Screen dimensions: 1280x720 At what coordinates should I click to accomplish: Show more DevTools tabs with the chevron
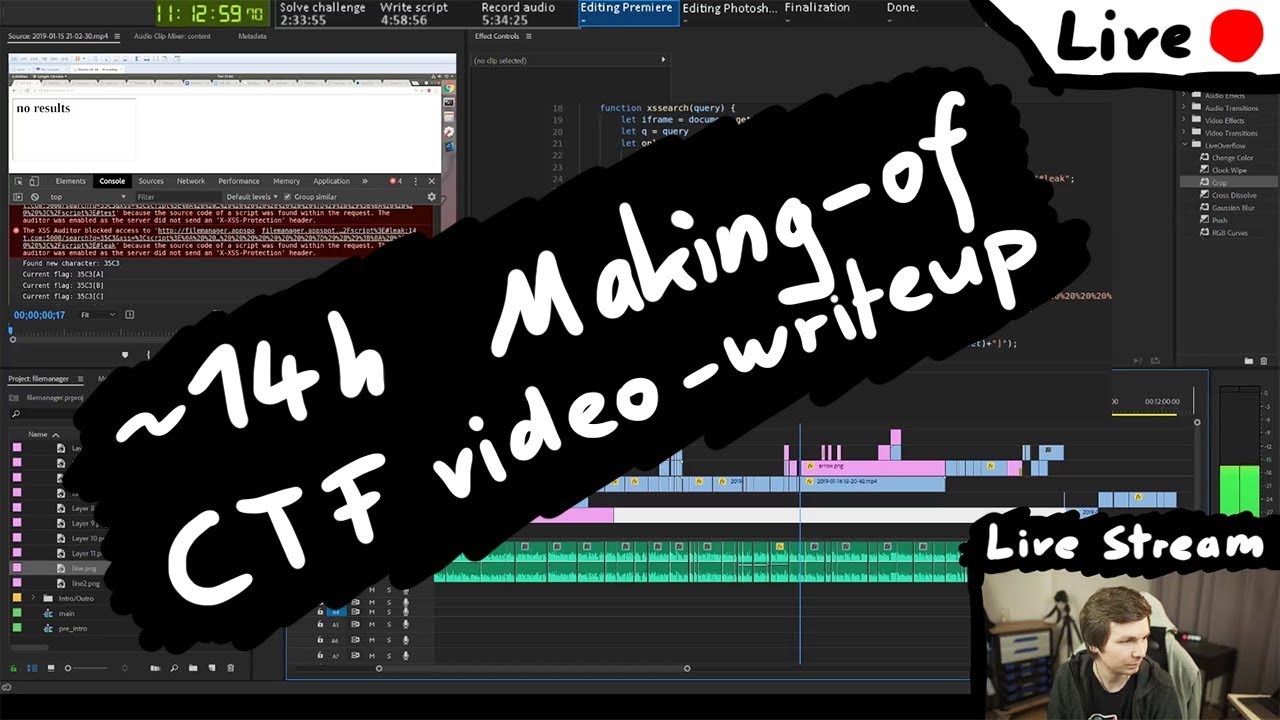364,181
